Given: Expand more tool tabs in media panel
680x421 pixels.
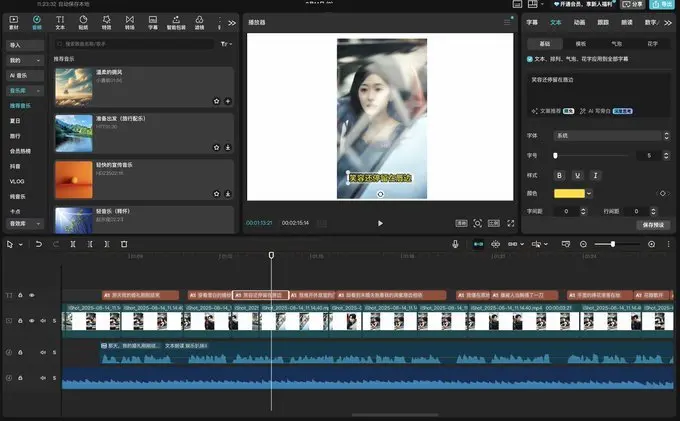Looking at the screenshot, I should click(232, 23).
